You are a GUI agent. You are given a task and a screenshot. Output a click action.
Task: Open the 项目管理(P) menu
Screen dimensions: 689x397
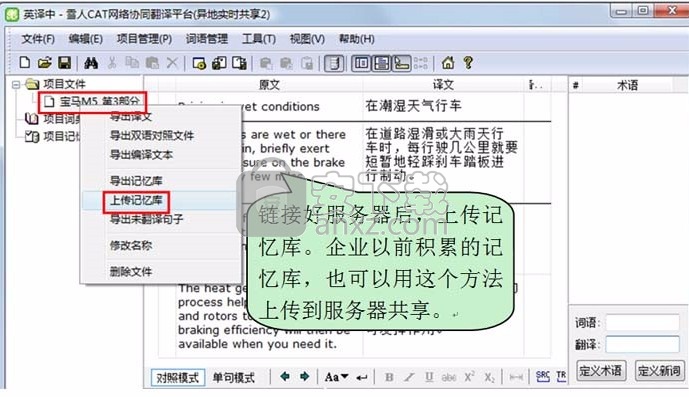[x=144, y=39]
